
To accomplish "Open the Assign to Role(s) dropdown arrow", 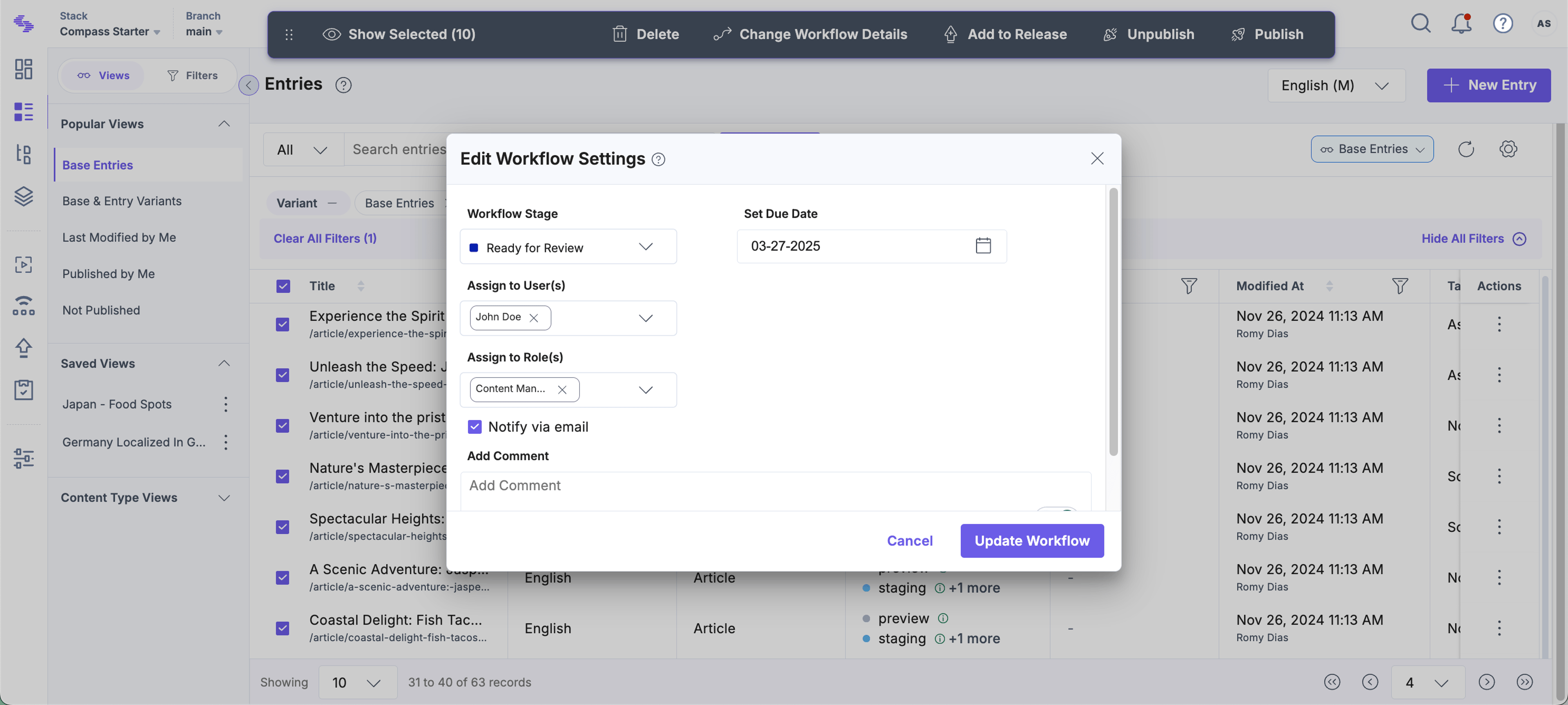I will pos(645,390).
